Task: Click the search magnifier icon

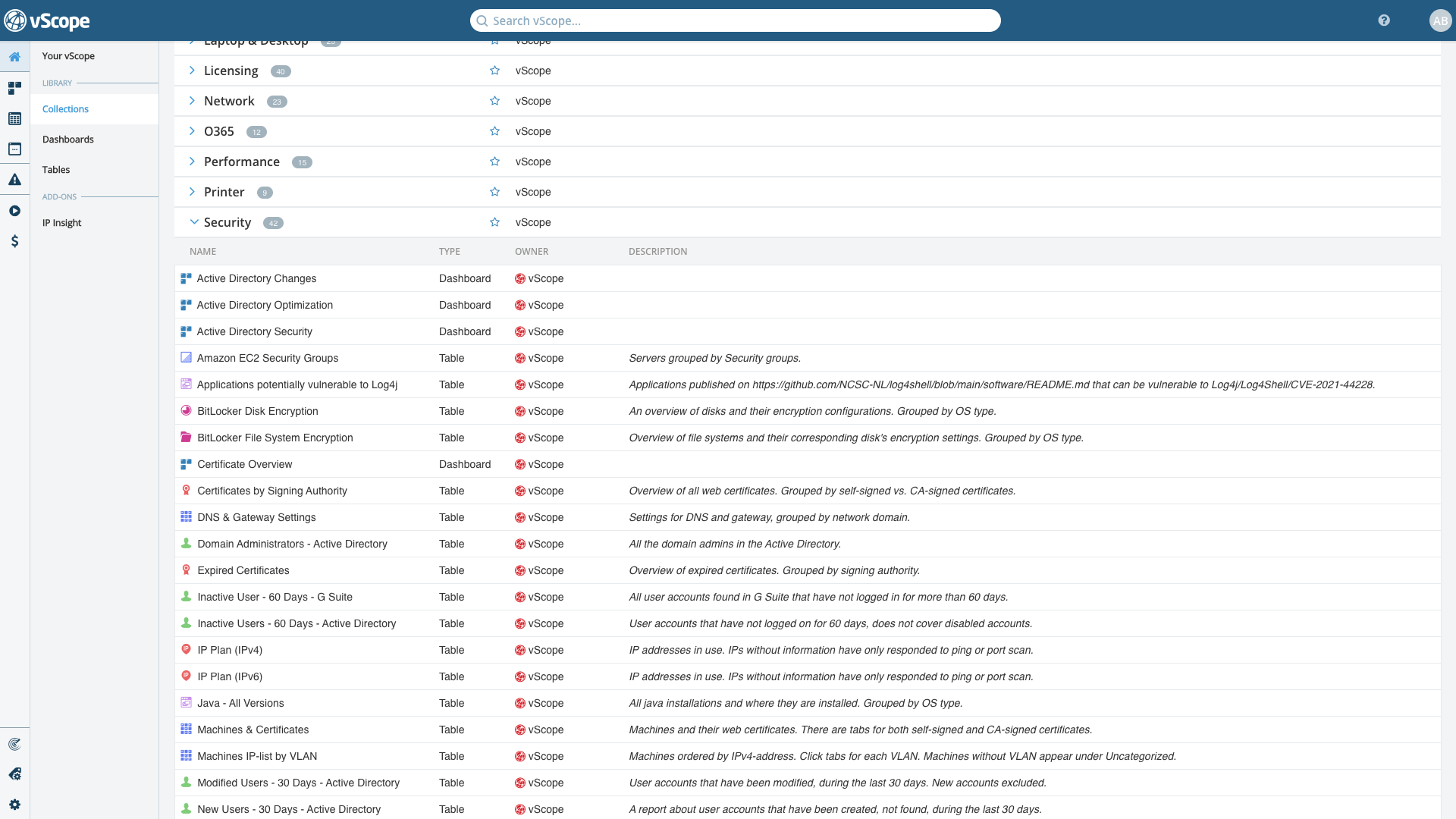Action: click(x=482, y=20)
